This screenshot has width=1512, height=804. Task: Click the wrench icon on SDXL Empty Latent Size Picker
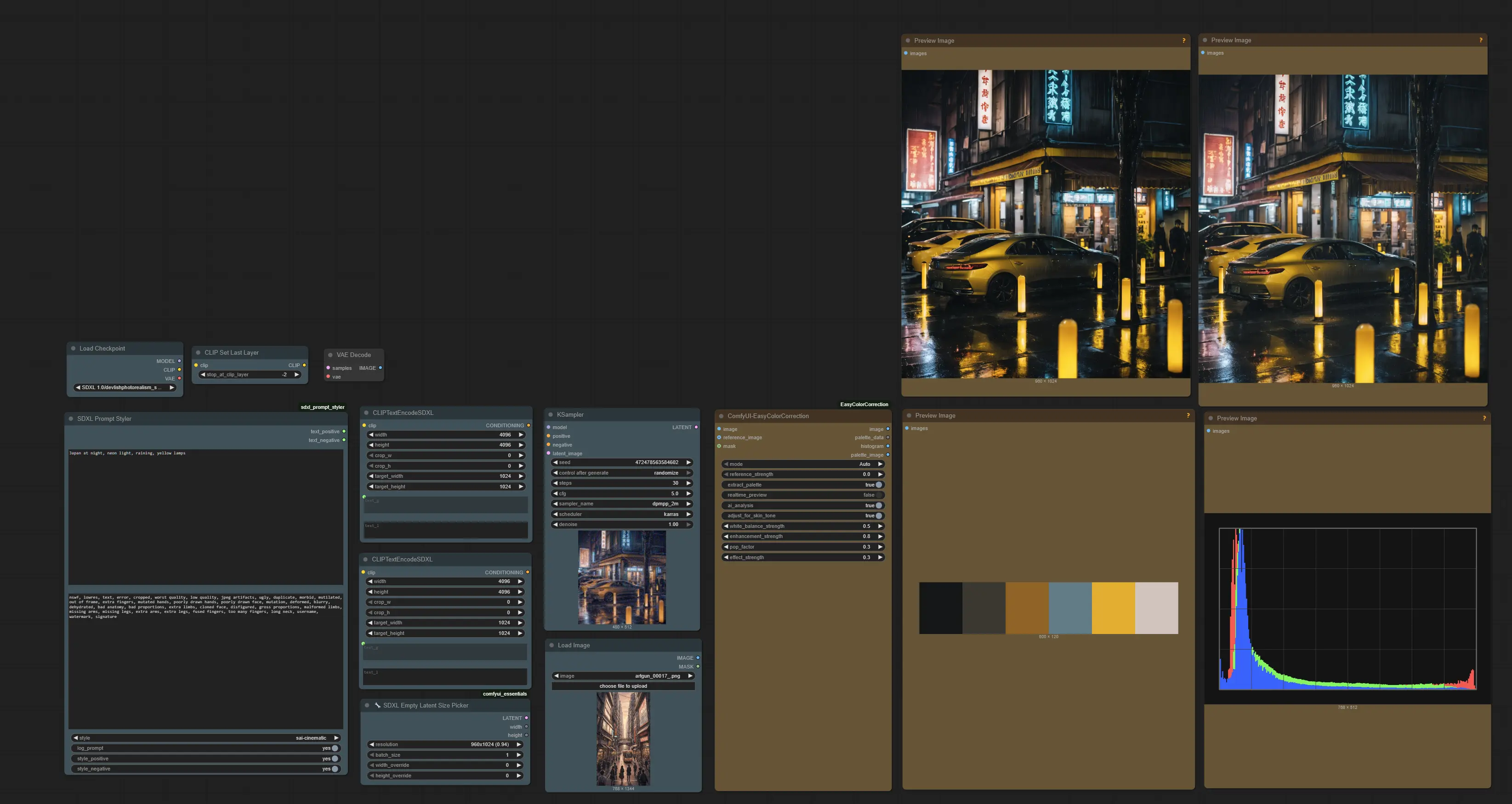pyautogui.click(x=377, y=705)
